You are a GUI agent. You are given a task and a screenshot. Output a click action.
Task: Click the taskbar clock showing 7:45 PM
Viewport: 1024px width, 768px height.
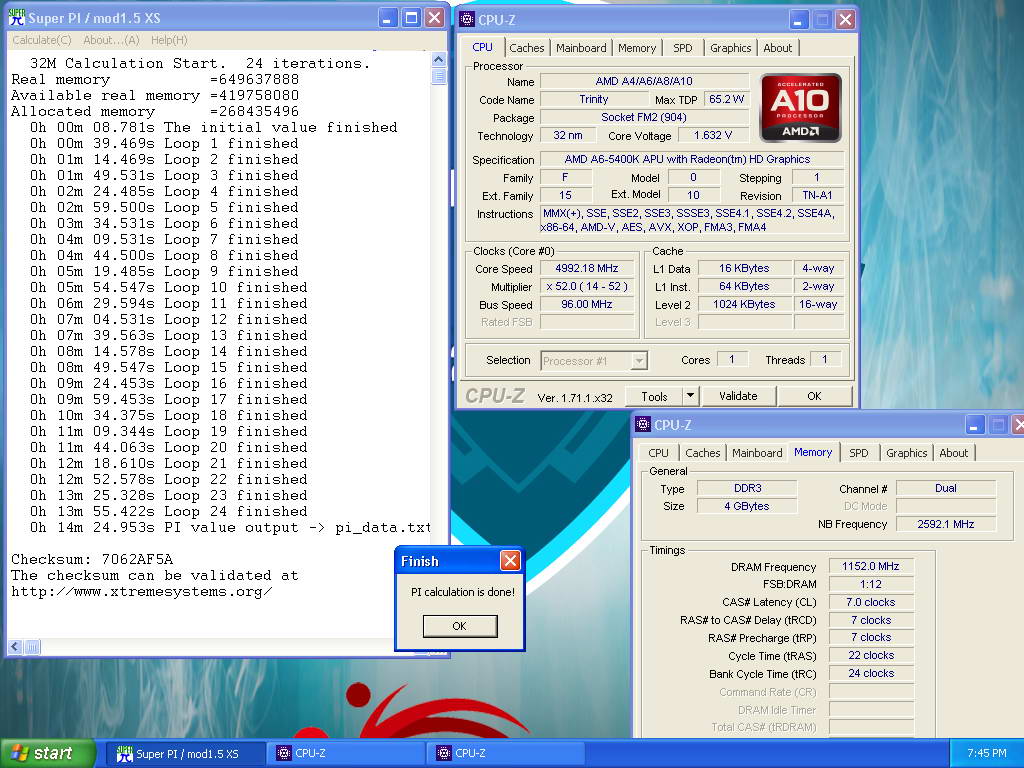pyautogui.click(x=987, y=753)
